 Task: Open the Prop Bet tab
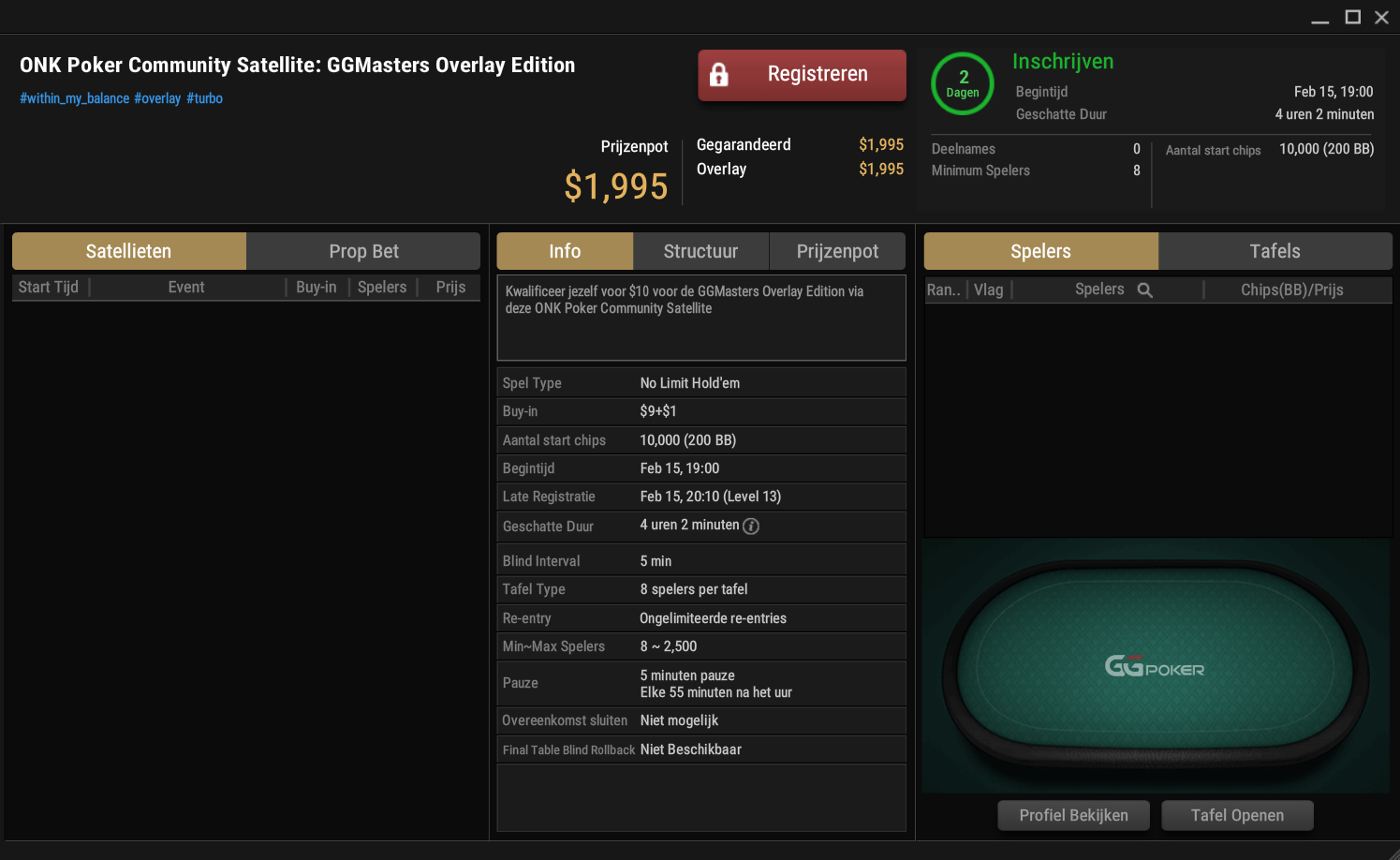point(363,251)
